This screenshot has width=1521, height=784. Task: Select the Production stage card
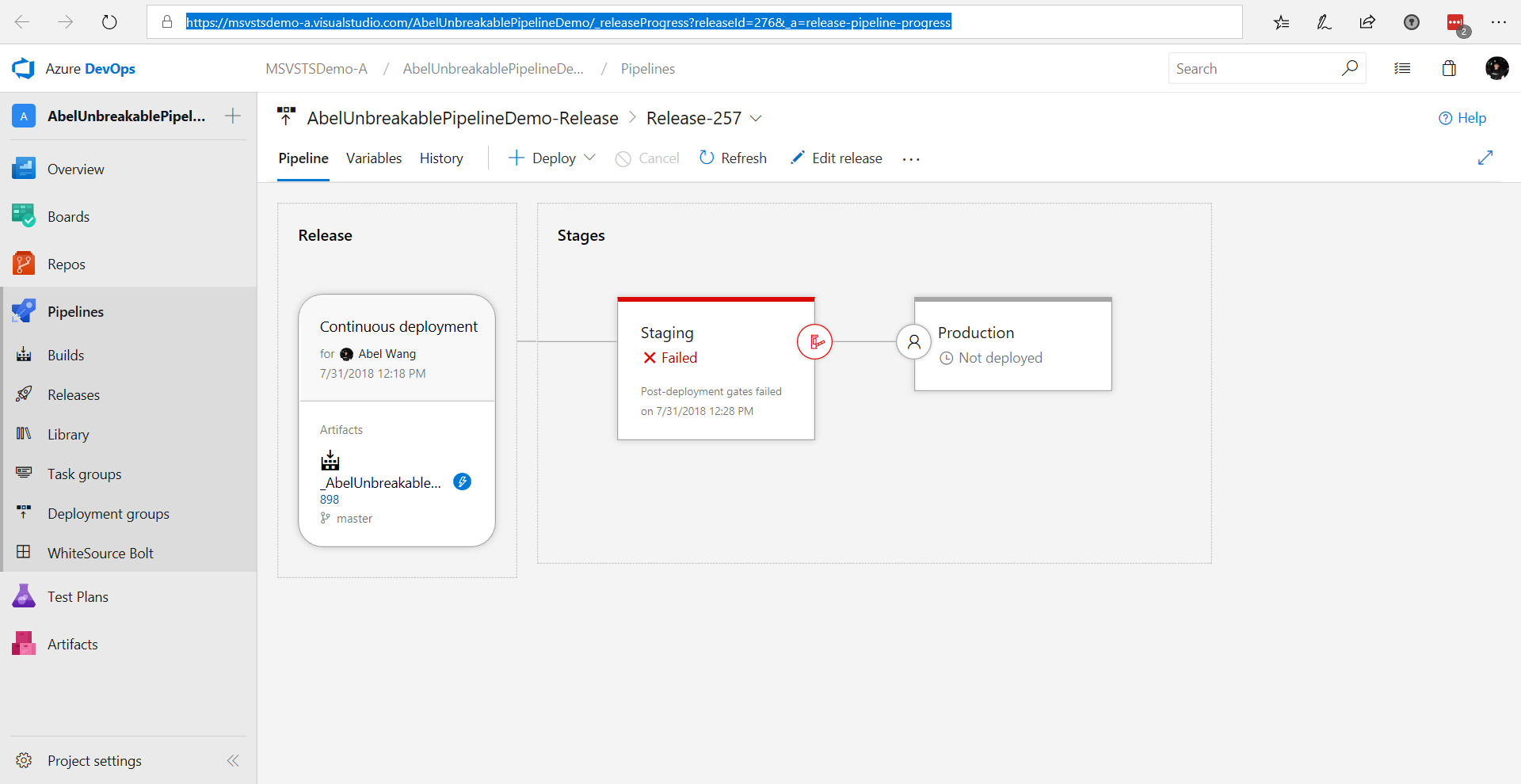[1013, 344]
